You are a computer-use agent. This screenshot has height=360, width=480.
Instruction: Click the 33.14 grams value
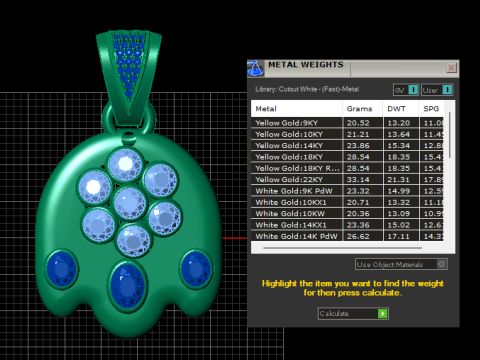coord(358,180)
